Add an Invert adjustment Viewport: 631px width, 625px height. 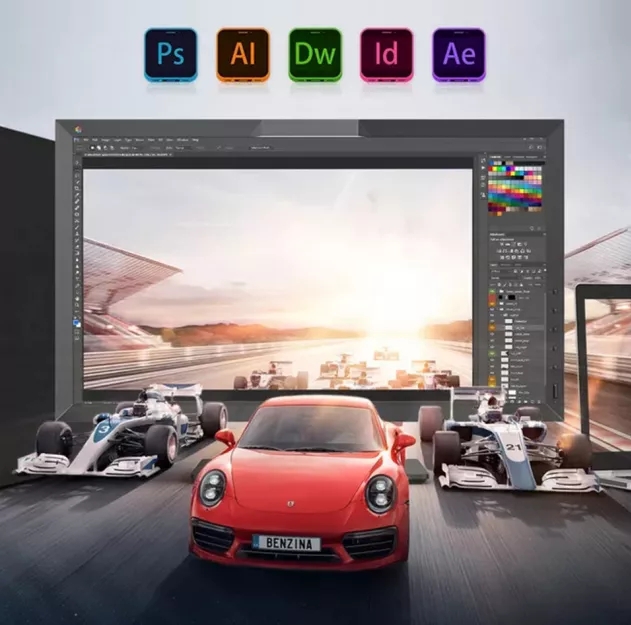[501, 257]
